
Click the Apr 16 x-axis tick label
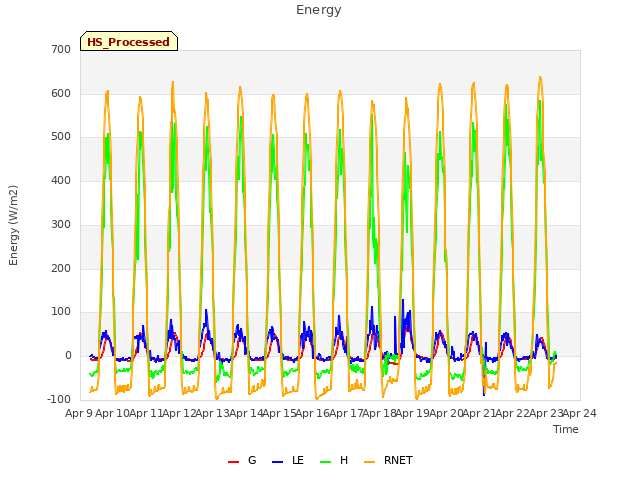[x=312, y=413]
